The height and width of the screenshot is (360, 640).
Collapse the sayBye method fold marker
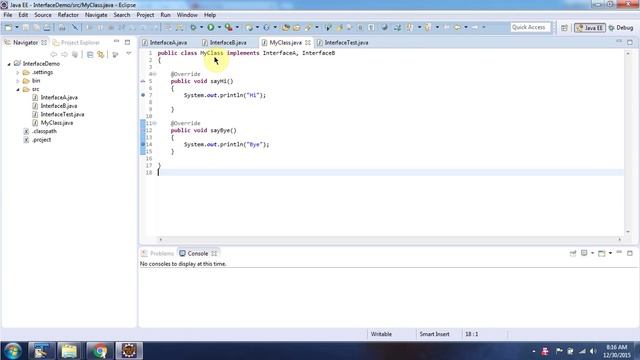155,123
